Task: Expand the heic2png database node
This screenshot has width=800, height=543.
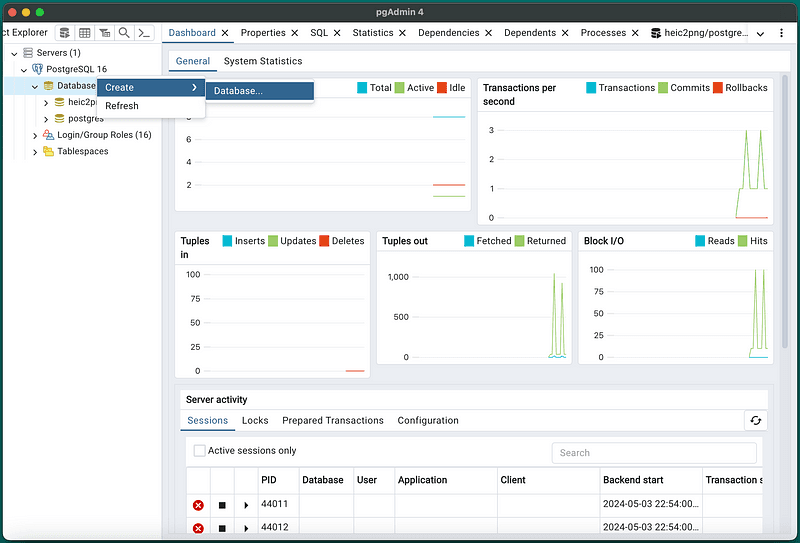Action: [x=46, y=103]
